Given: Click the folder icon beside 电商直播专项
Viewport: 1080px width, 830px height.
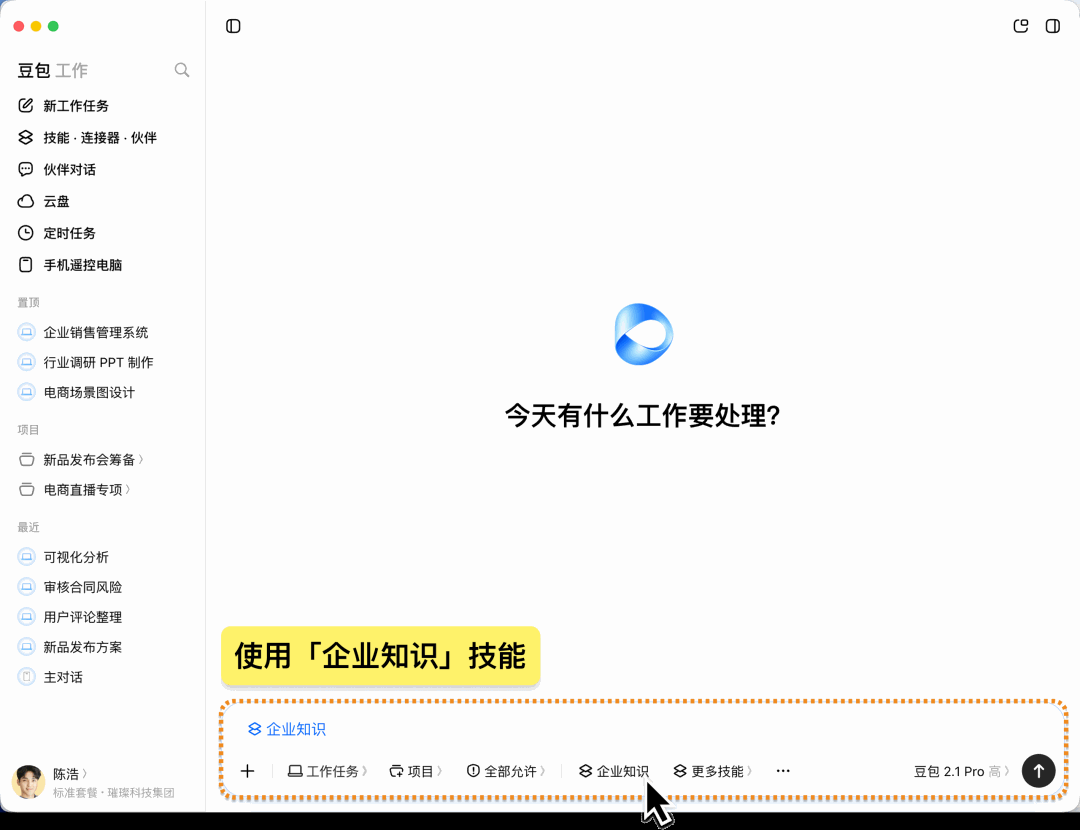Looking at the screenshot, I should (x=27, y=490).
